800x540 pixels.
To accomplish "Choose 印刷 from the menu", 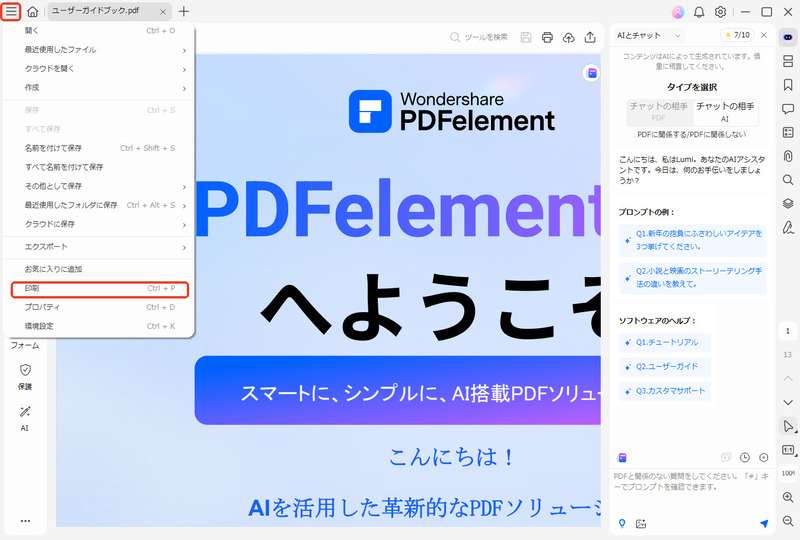I will click(x=99, y=289).
